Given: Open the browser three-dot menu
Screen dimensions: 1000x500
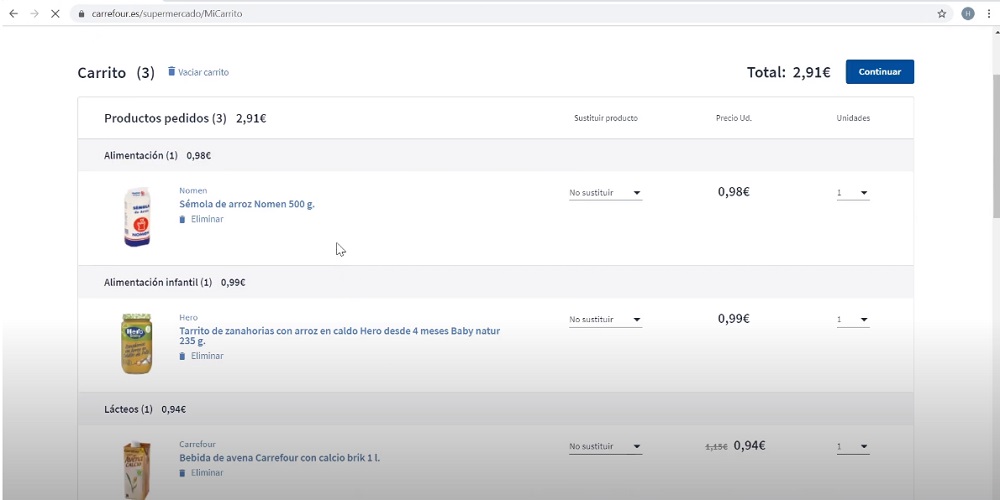Looking at the screenshot, I should click(x=989, y=14).
